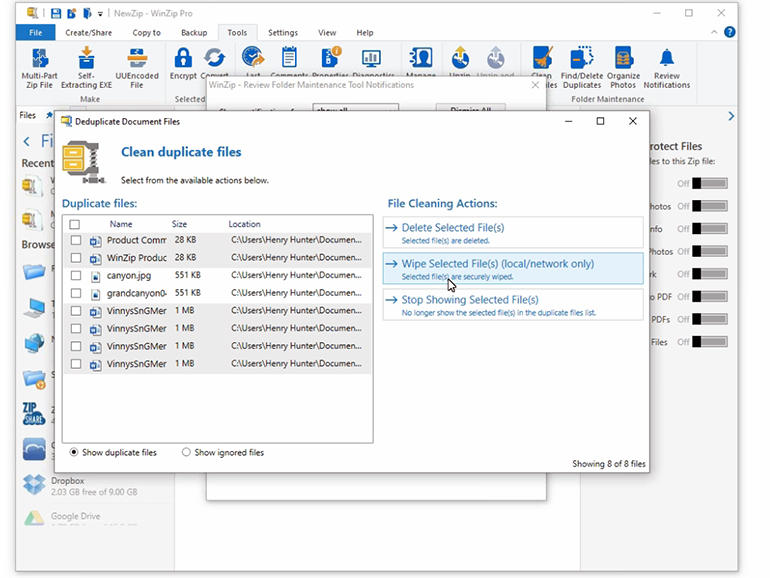Screen dimensions: 770x578
Task: Check the canyon.jpg checkbox
Action: point(76,275)
